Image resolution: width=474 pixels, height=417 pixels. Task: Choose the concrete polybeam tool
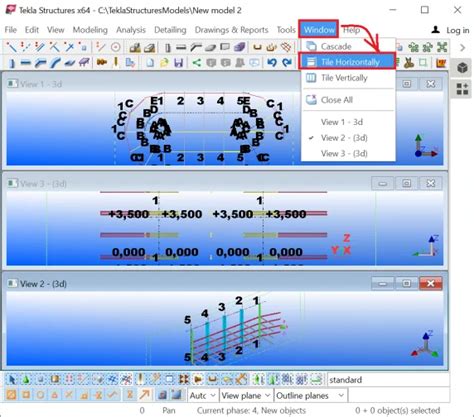tap(196, 47)
